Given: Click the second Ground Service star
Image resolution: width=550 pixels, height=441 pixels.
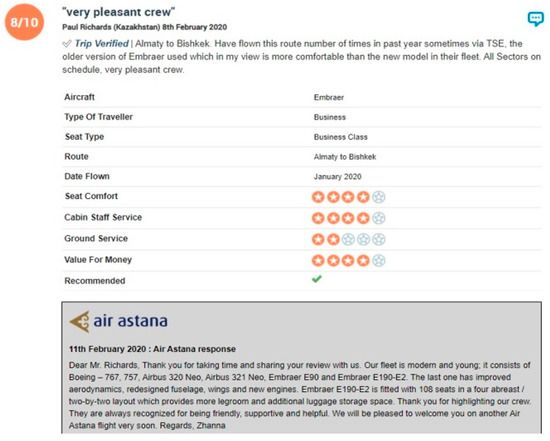Looking at the screenshot, I should point(333,239).
